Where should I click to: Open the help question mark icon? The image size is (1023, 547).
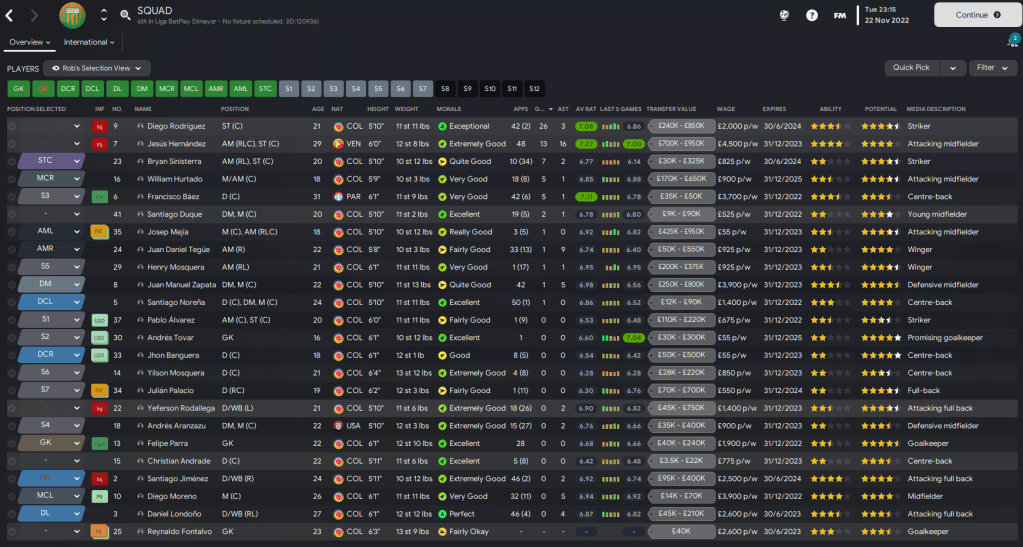pos(812,15)
